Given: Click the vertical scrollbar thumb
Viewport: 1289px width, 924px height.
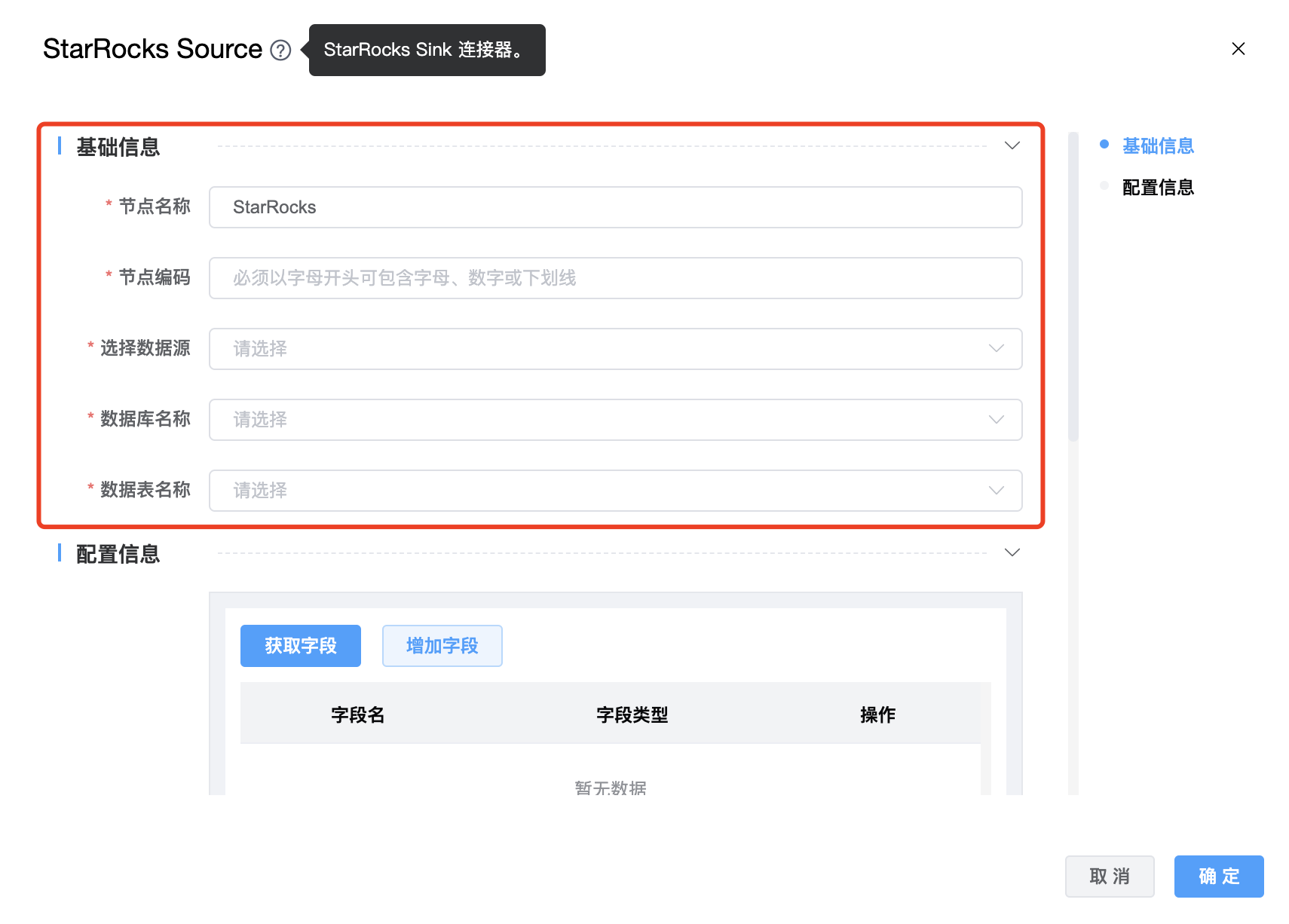Looking at the screenshot, I should point(1073,286).
